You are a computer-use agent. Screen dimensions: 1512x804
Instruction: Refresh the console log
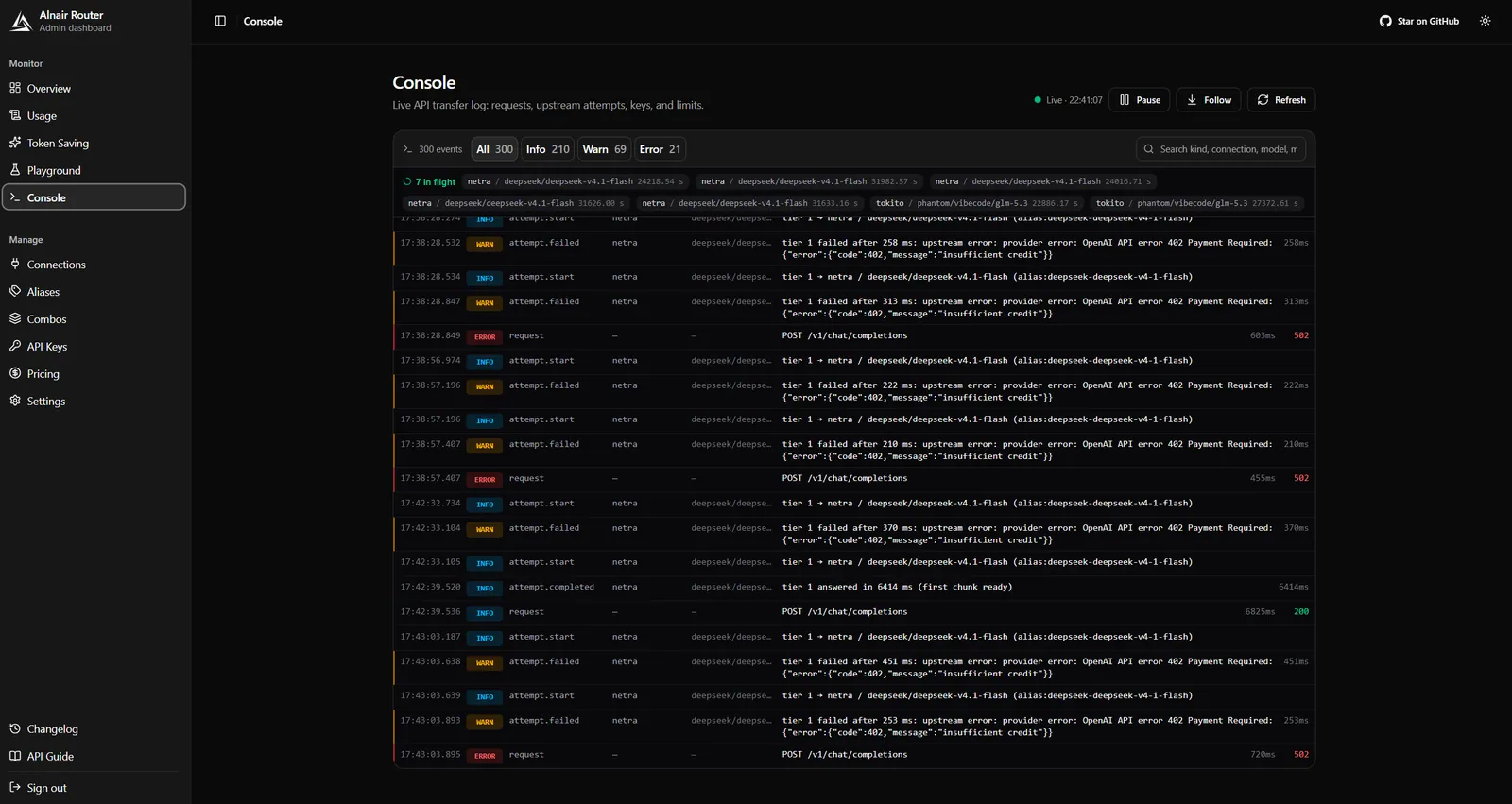[1281, 100]
